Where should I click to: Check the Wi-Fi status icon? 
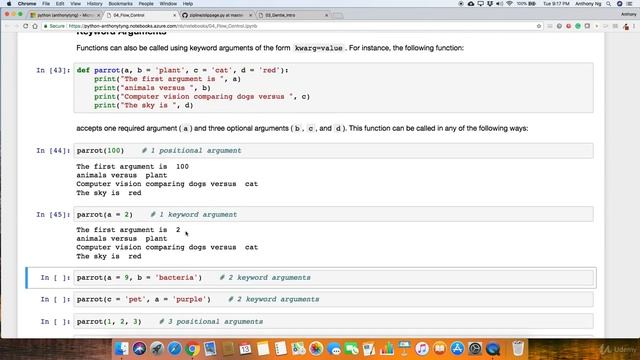click(x=509, y=4)
